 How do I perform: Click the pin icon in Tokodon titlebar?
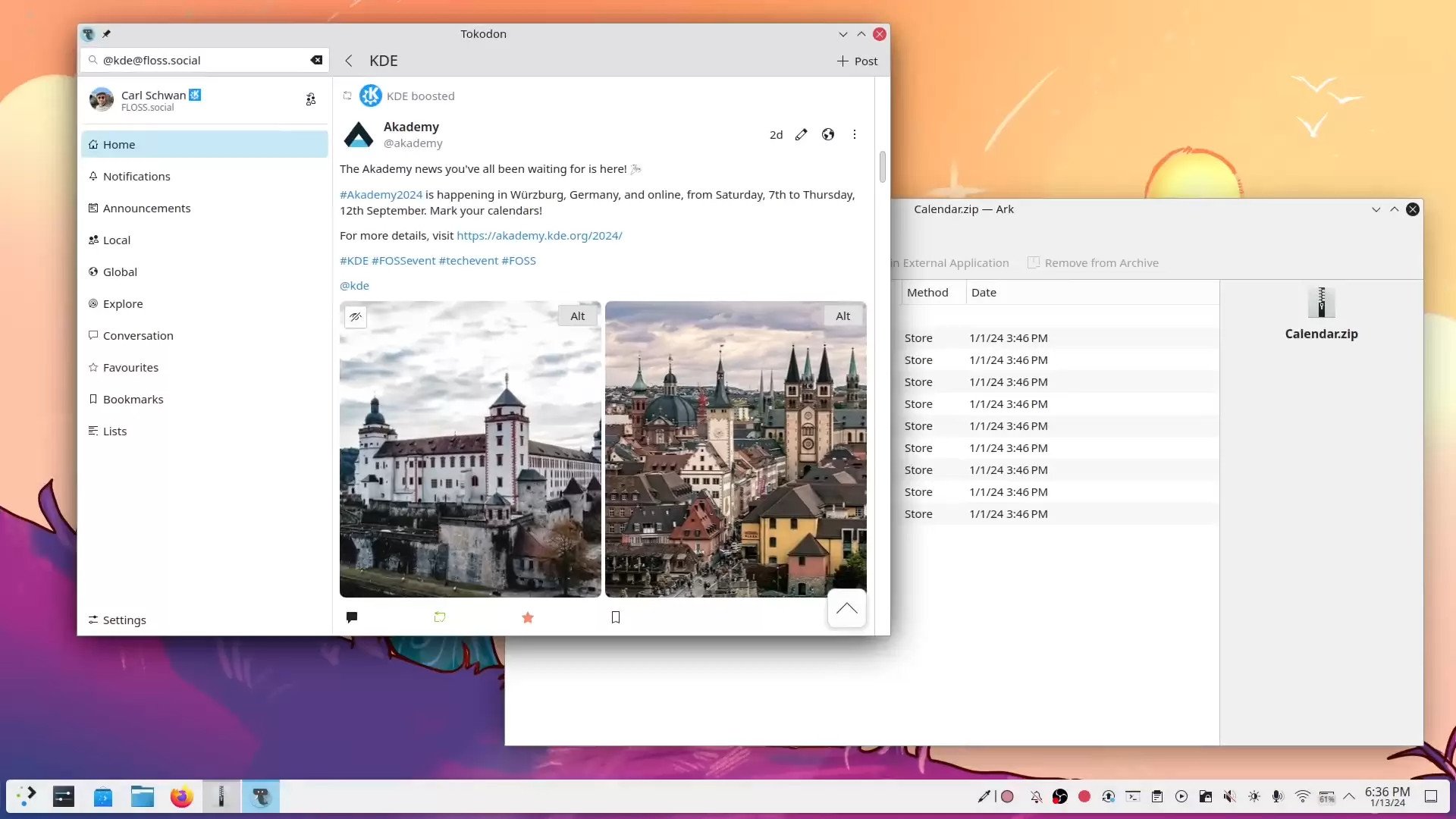[x=107, y=34]
